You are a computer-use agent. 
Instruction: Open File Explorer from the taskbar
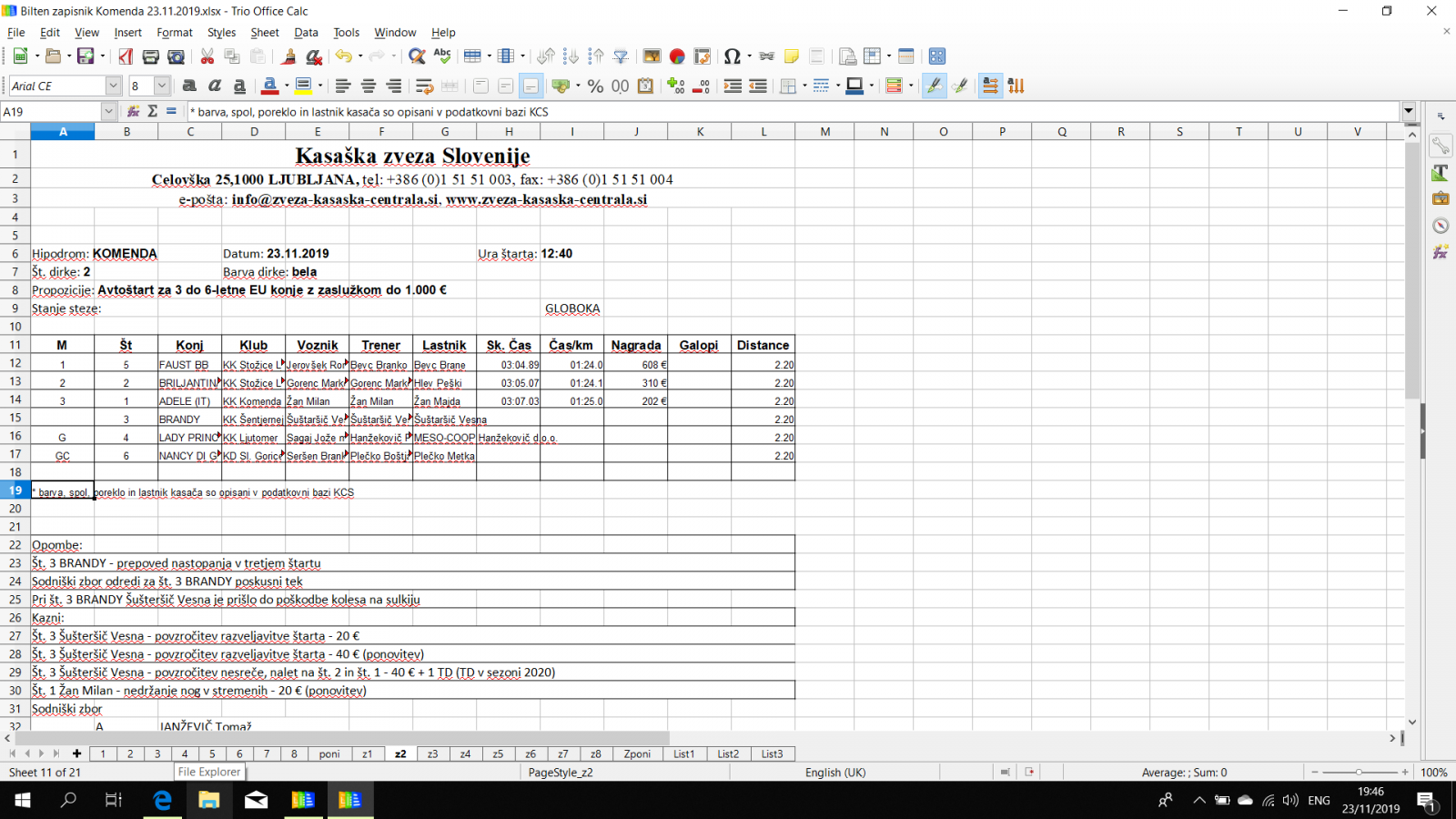tap(209, 800)
